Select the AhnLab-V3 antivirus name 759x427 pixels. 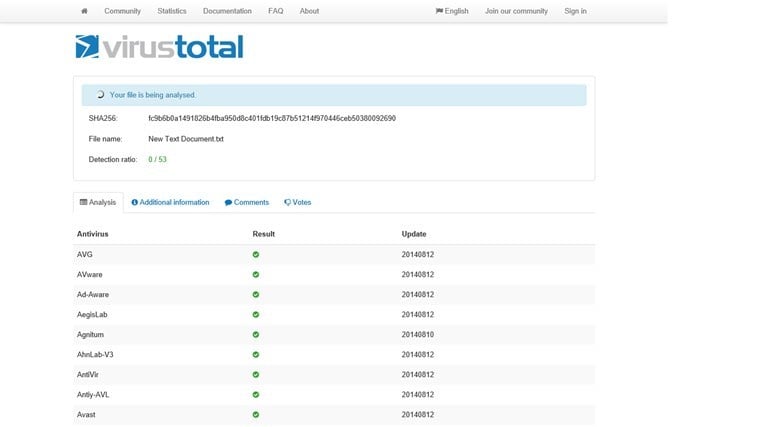[x=95, y=354]
